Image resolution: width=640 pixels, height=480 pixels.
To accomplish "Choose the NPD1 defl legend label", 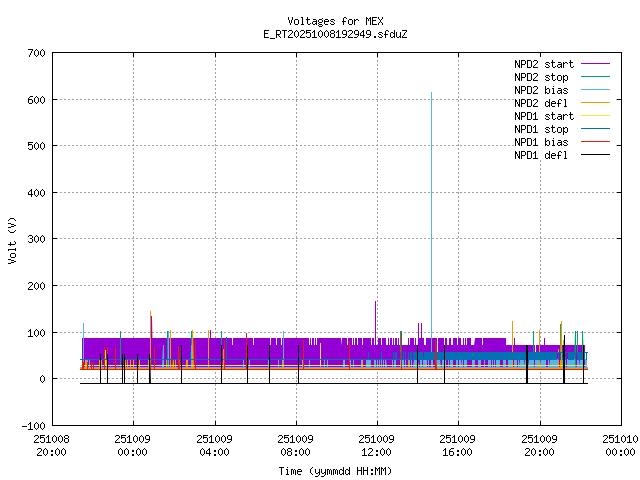I will 541,154.
